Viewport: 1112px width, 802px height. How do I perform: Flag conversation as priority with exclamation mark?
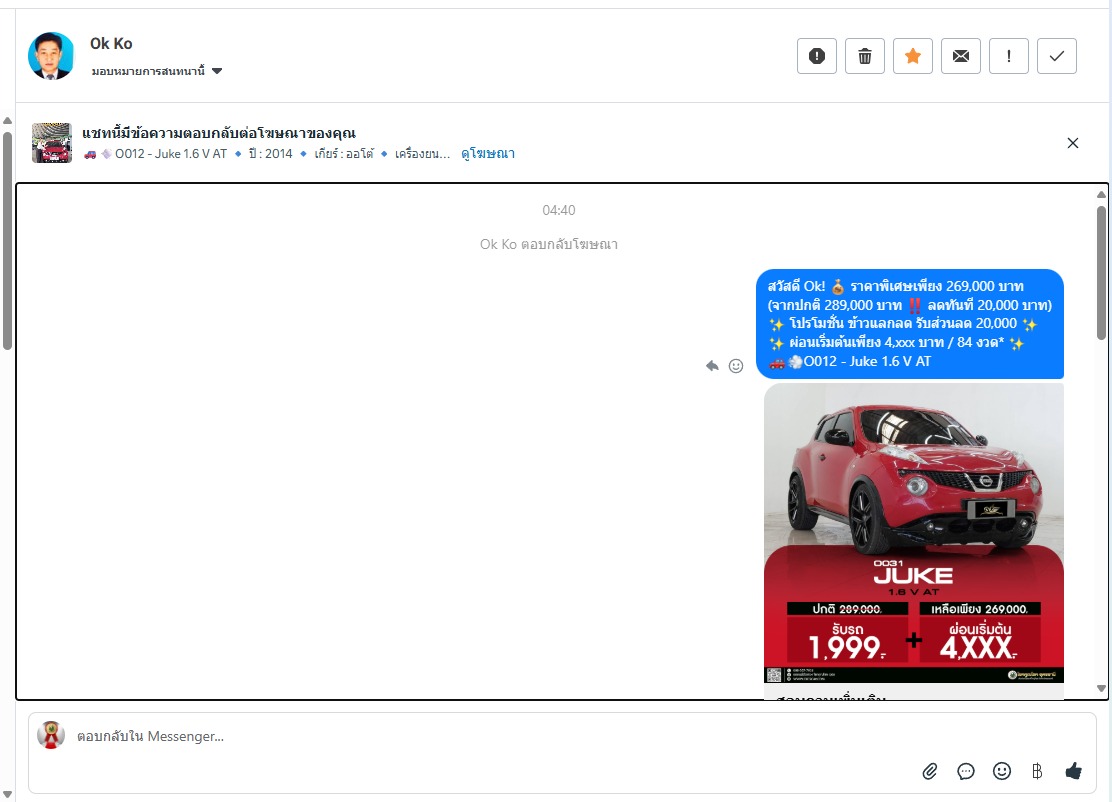tap(1008, 57)
